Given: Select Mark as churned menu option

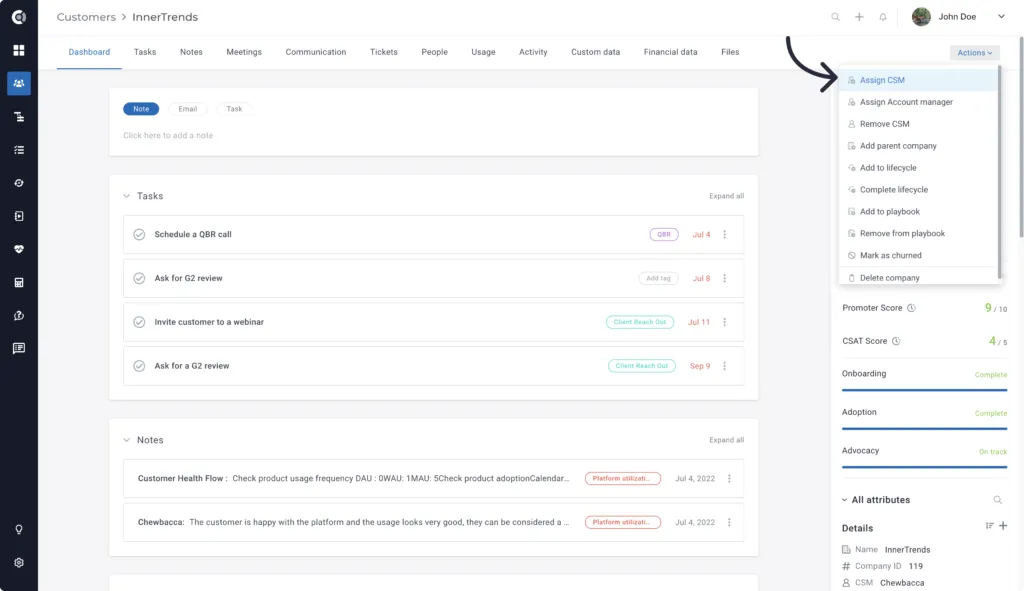Looking at the screenshot, I should point(918,255).
